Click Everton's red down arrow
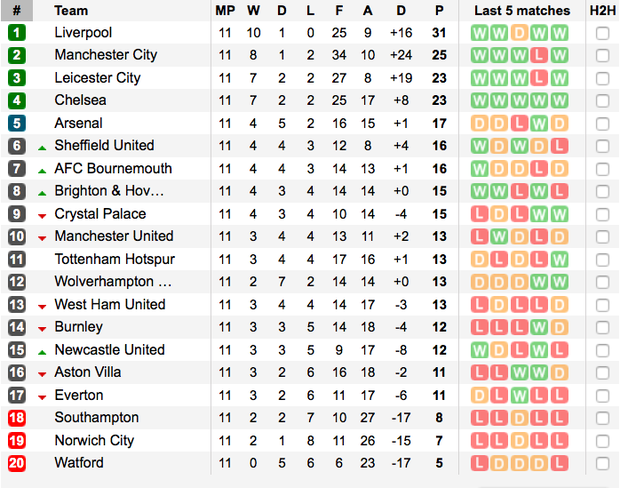The image size is (620, 488). [42, 396]
